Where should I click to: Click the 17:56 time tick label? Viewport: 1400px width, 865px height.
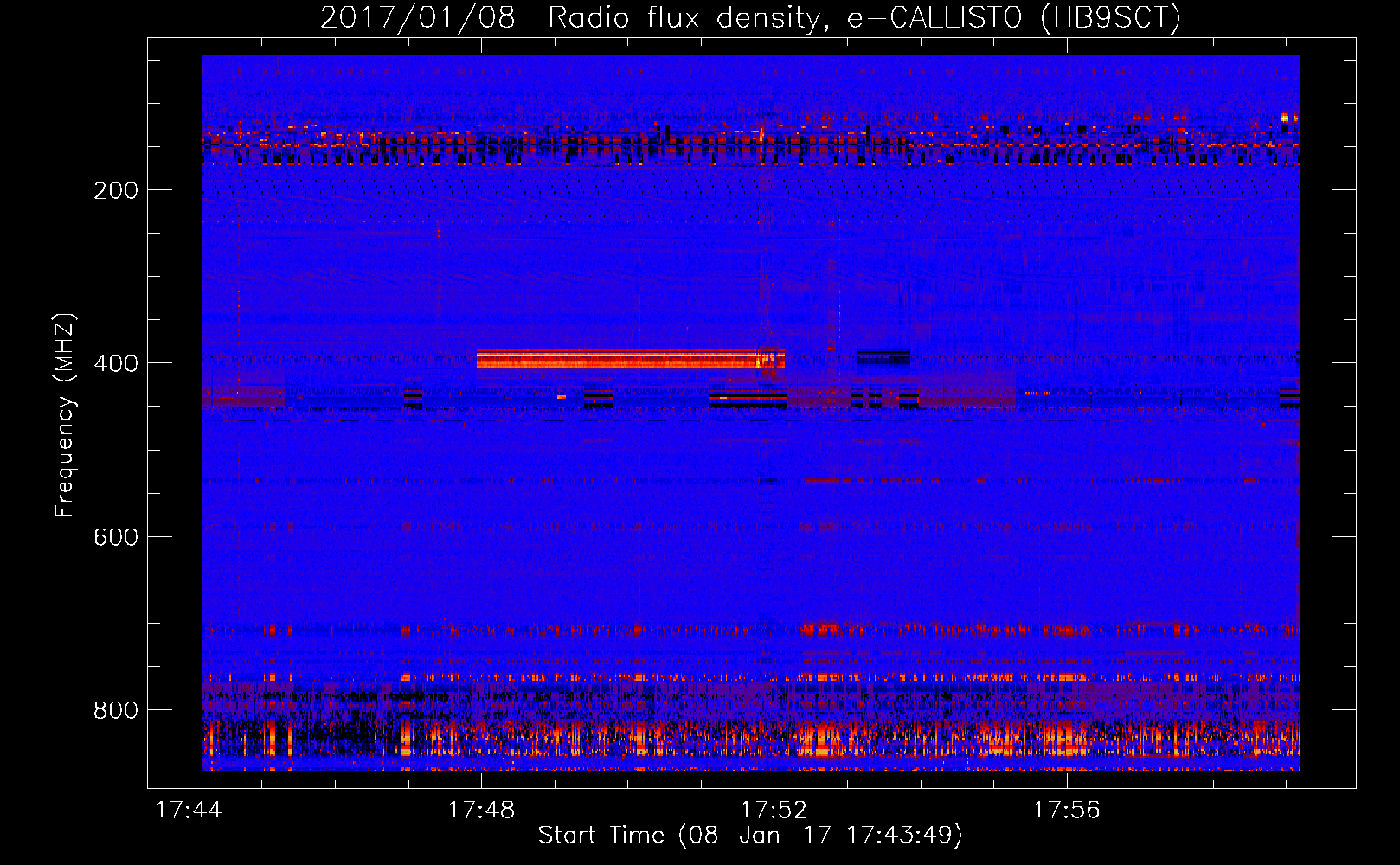[x=1067, y=810]
